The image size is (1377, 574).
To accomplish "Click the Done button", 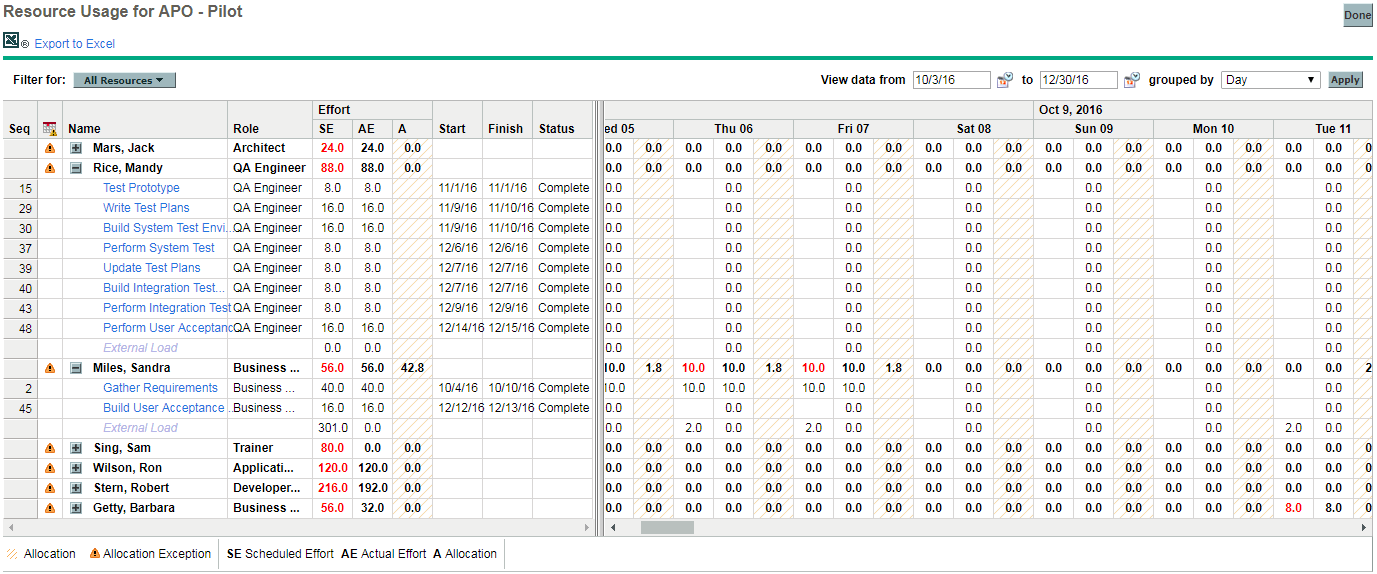I will (1357, 15).
